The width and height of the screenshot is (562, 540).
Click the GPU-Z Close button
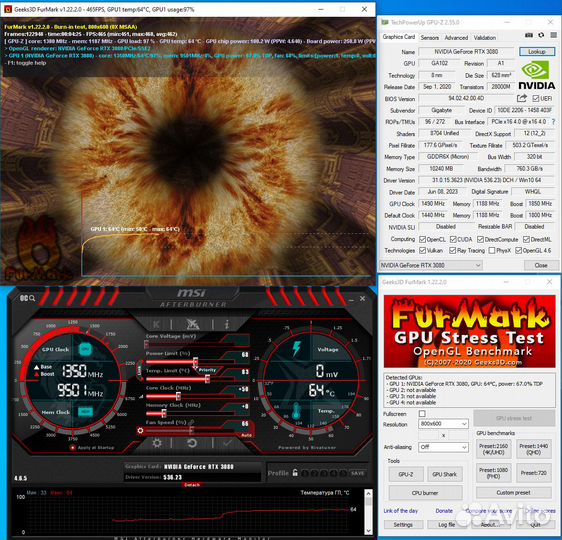[x=541, y=265]
